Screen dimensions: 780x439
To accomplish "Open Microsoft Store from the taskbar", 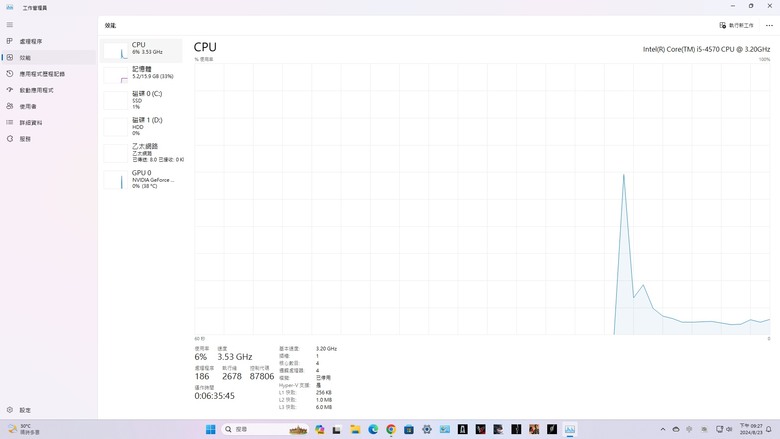I will [x=409, y=429].
